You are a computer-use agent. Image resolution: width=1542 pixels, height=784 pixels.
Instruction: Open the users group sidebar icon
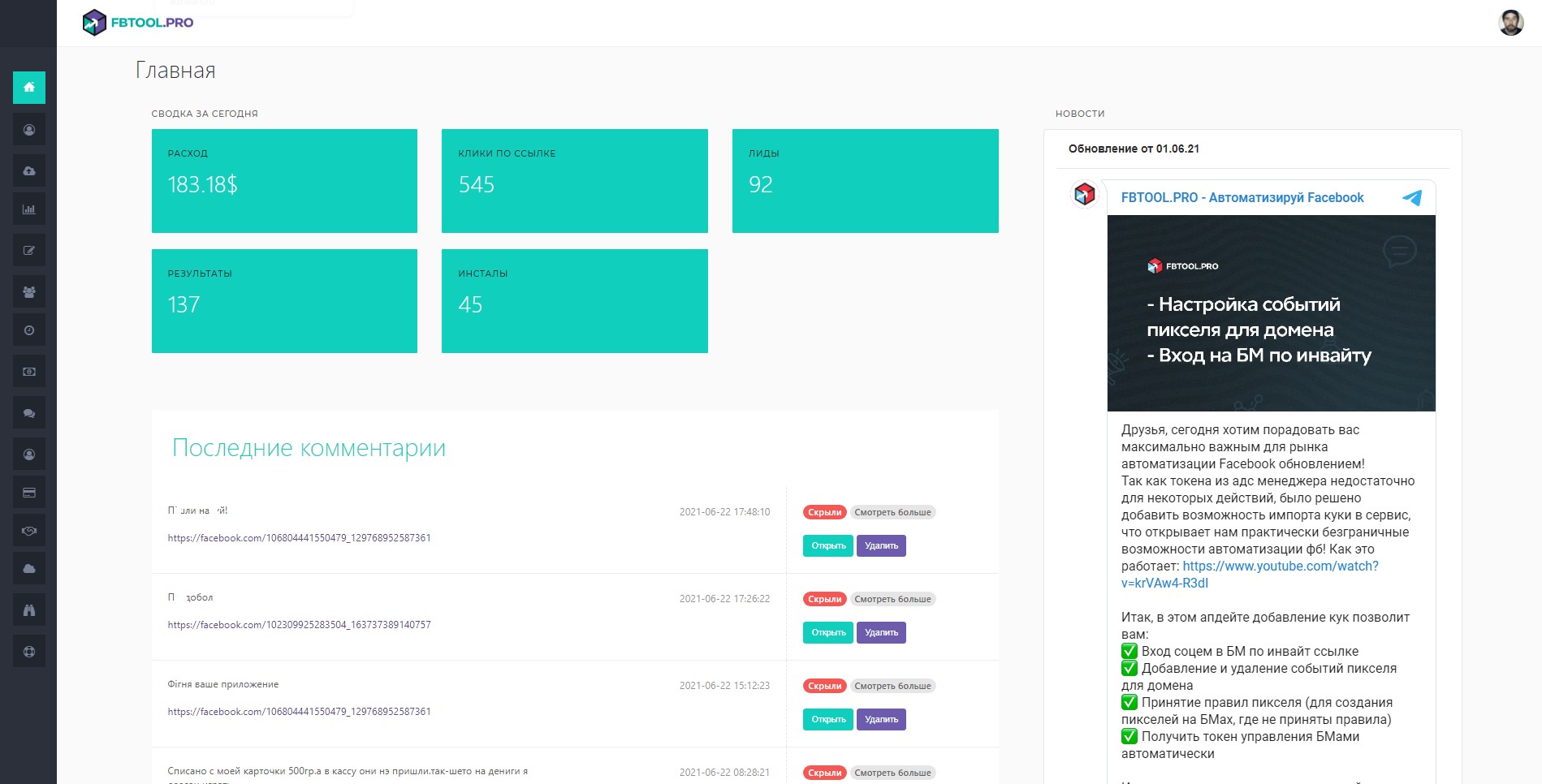click(x=29, y=292)
